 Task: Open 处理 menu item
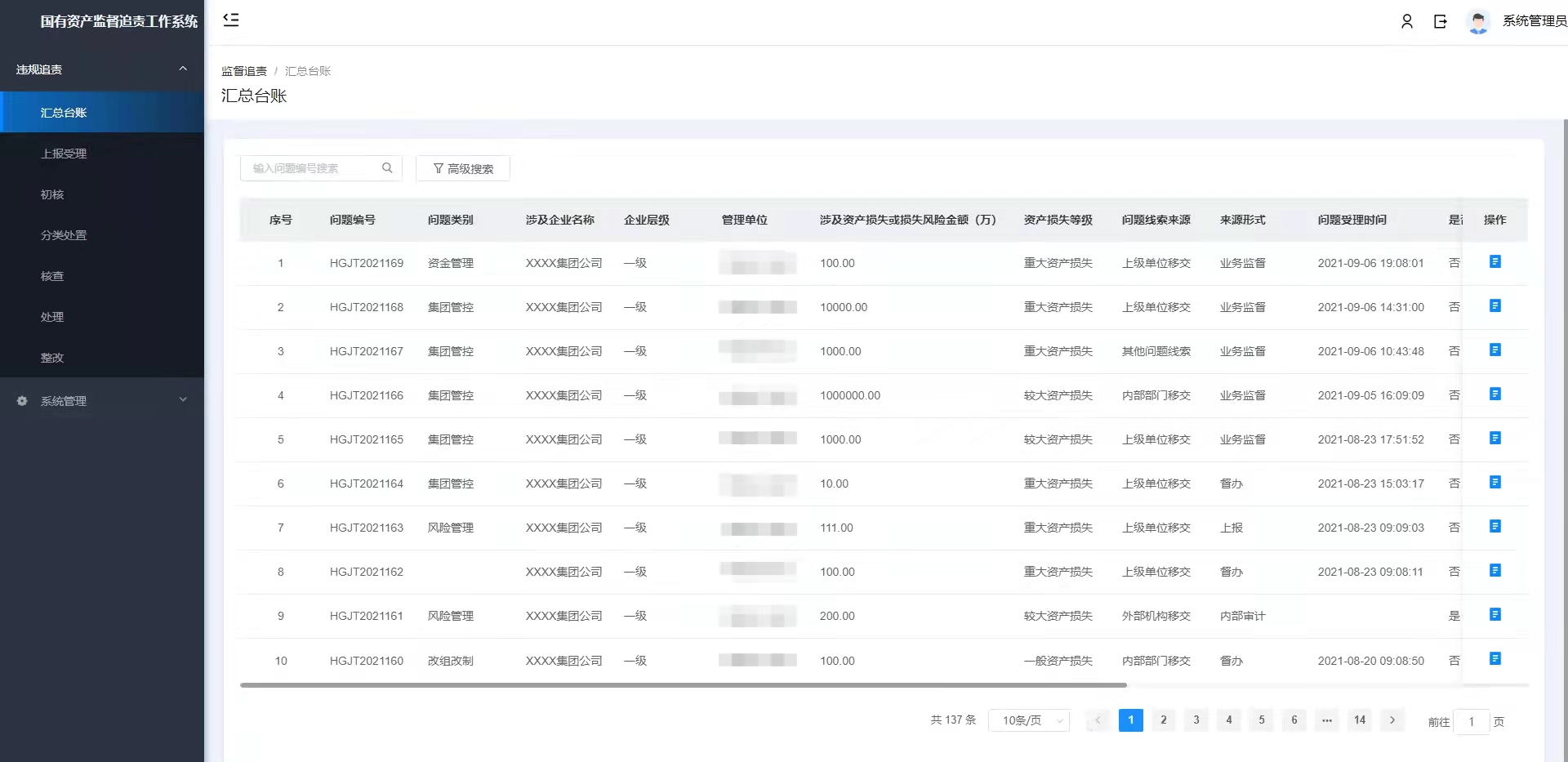click(x=102, y=317)
